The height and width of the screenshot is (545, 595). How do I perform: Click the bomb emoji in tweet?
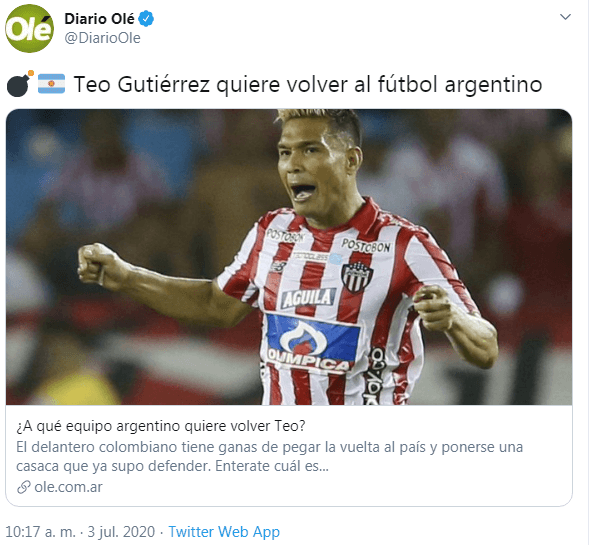click(20, 84)
